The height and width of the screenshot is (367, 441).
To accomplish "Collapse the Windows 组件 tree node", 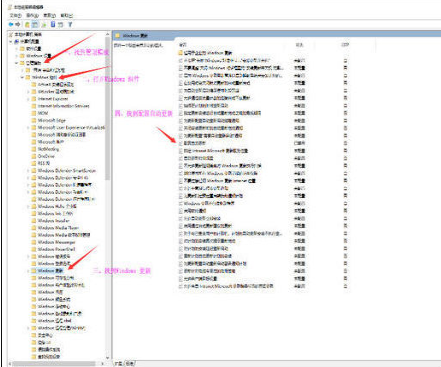I will click(22, 77).
